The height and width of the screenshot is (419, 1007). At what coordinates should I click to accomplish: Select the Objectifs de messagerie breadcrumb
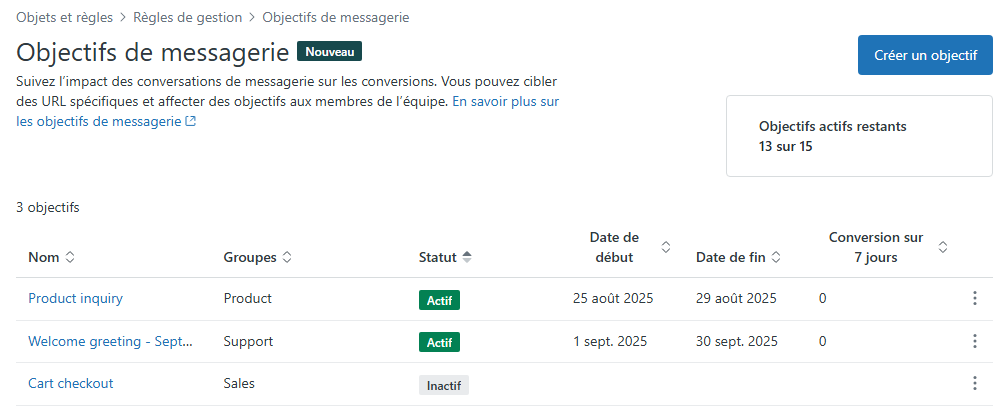click(335, 17)
